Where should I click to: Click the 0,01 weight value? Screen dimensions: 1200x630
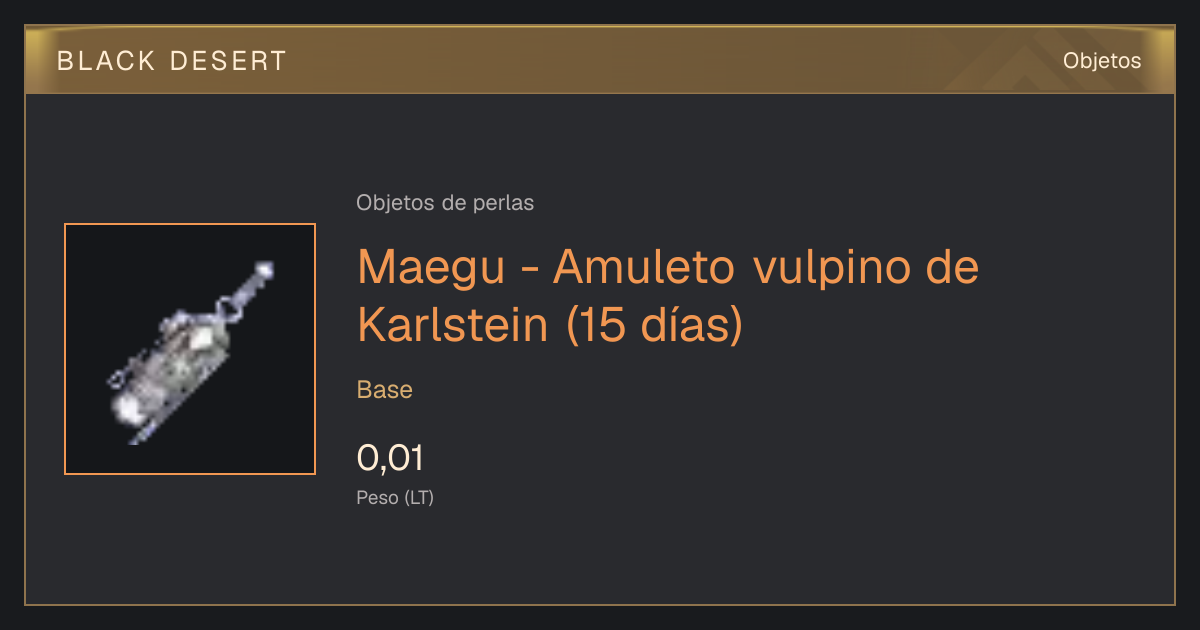pyautogui.click(x=391, y=459)
